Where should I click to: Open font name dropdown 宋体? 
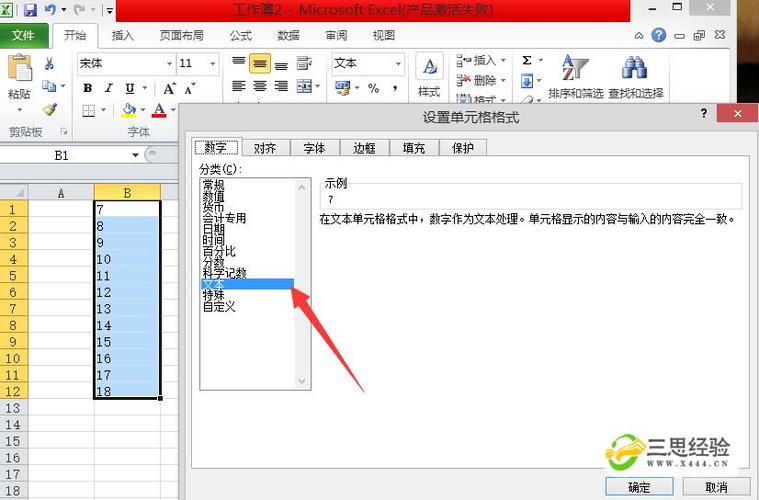[x=169, y=63]
